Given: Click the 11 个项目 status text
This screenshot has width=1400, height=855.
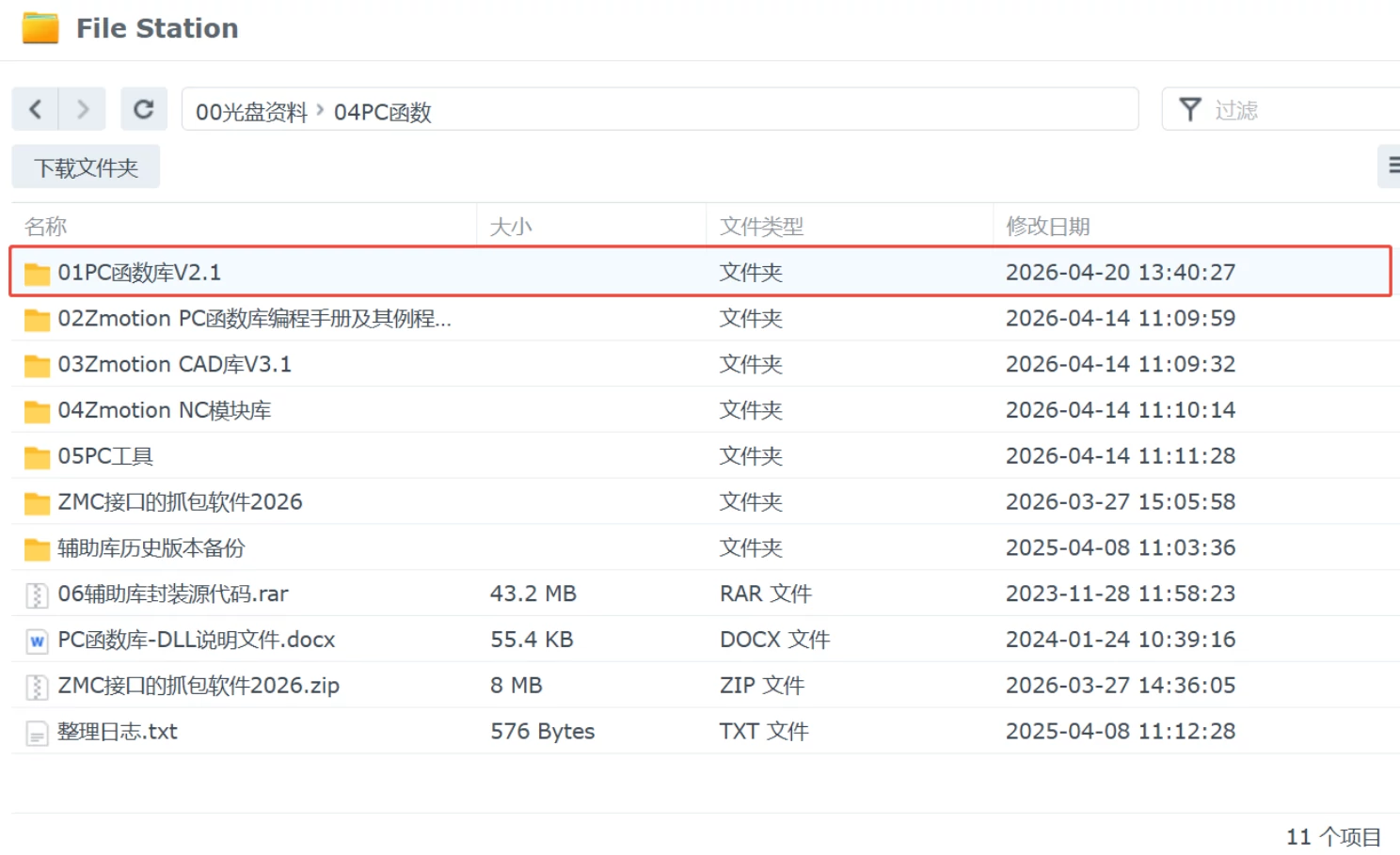Looking at the screenshot, I should 1333,837.
